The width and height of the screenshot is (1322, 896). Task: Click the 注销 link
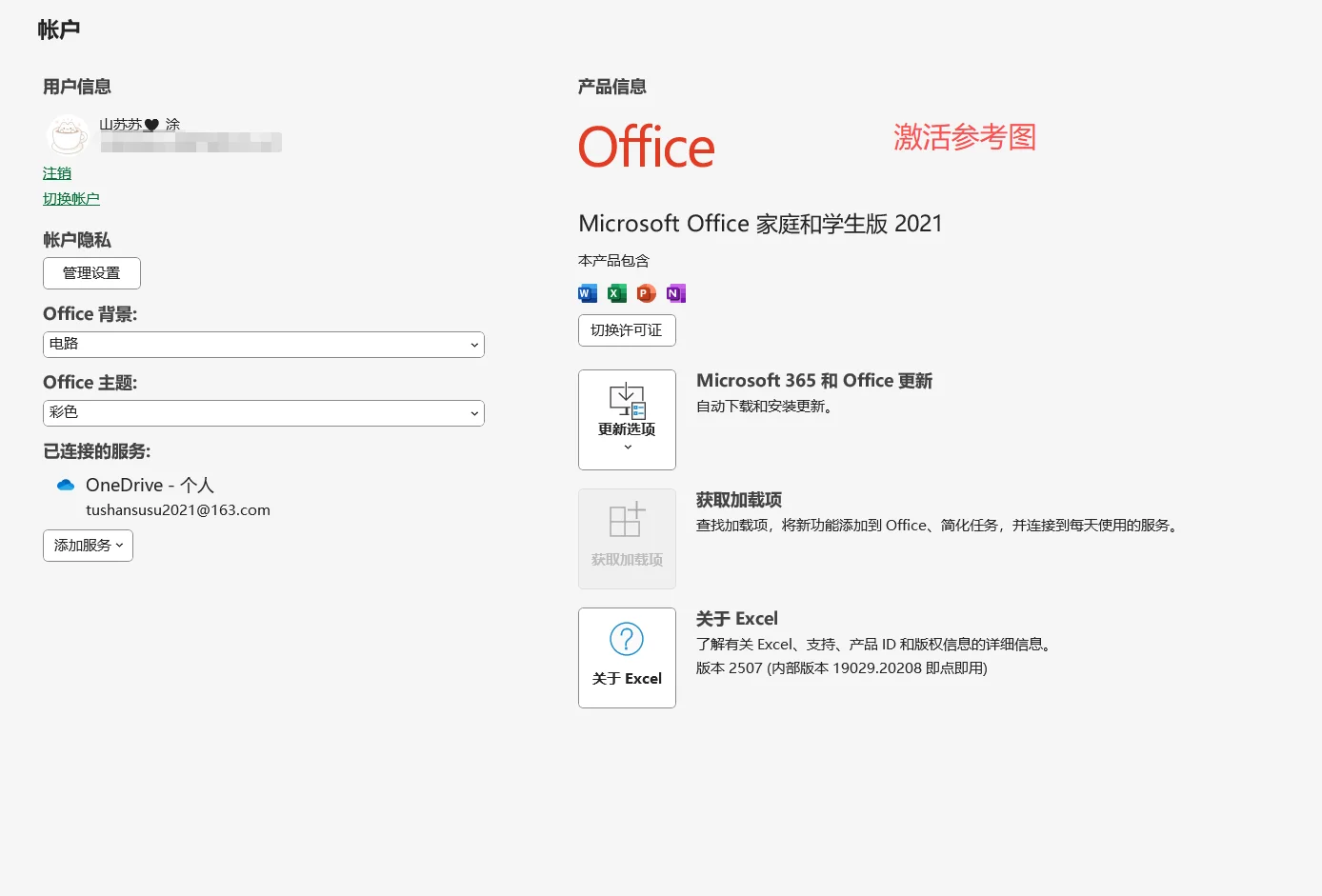[x=56, y=173]
